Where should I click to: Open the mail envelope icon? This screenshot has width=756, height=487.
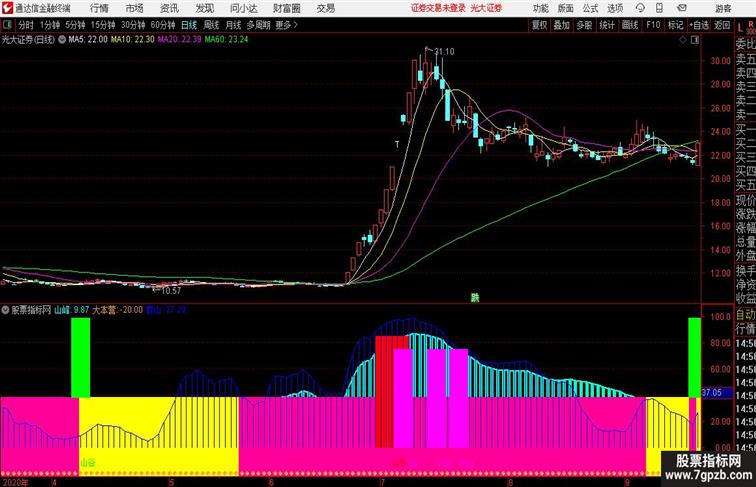coord(682,8)
